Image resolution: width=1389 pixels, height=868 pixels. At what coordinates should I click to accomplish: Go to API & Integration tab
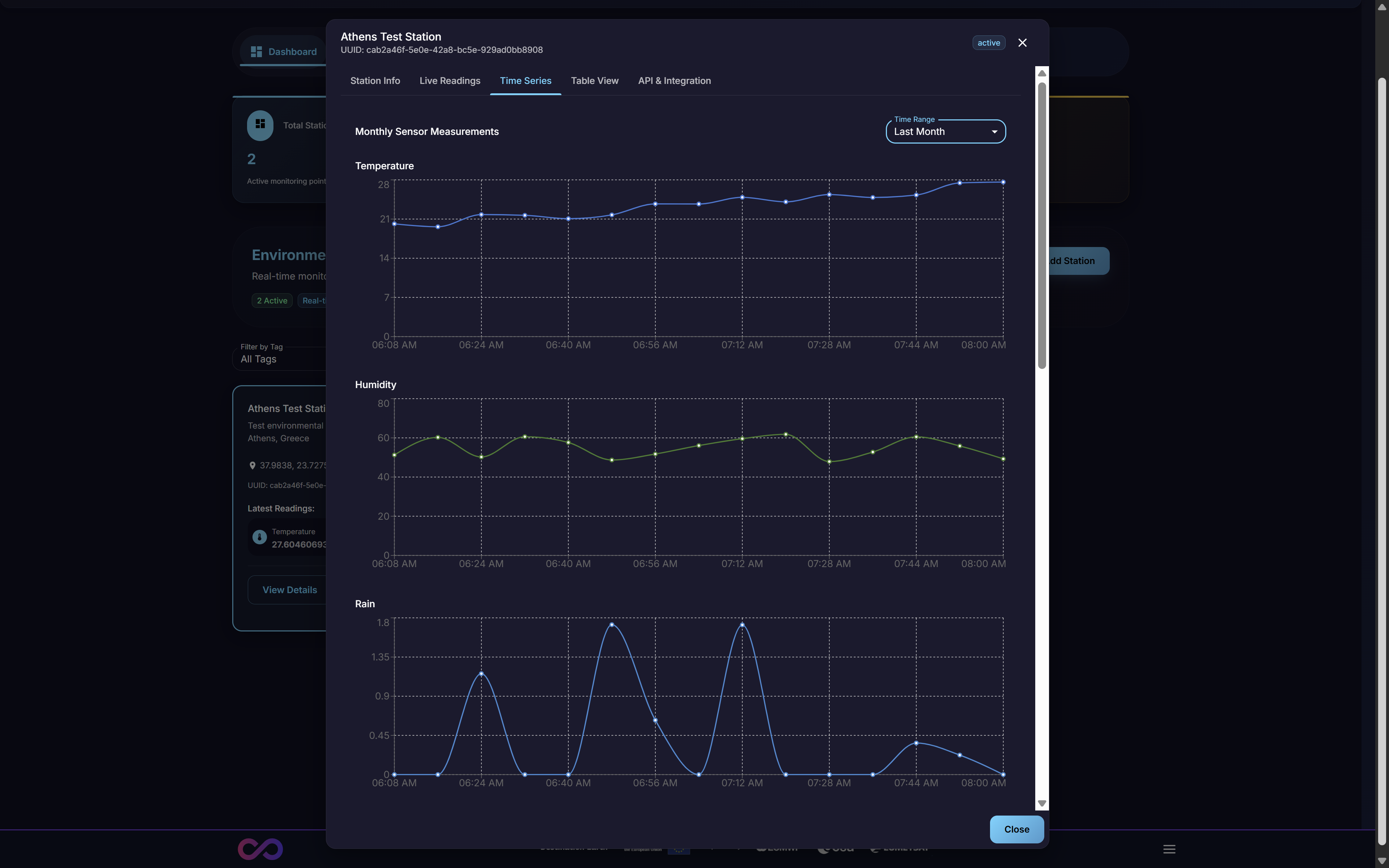tap(674, 81)
